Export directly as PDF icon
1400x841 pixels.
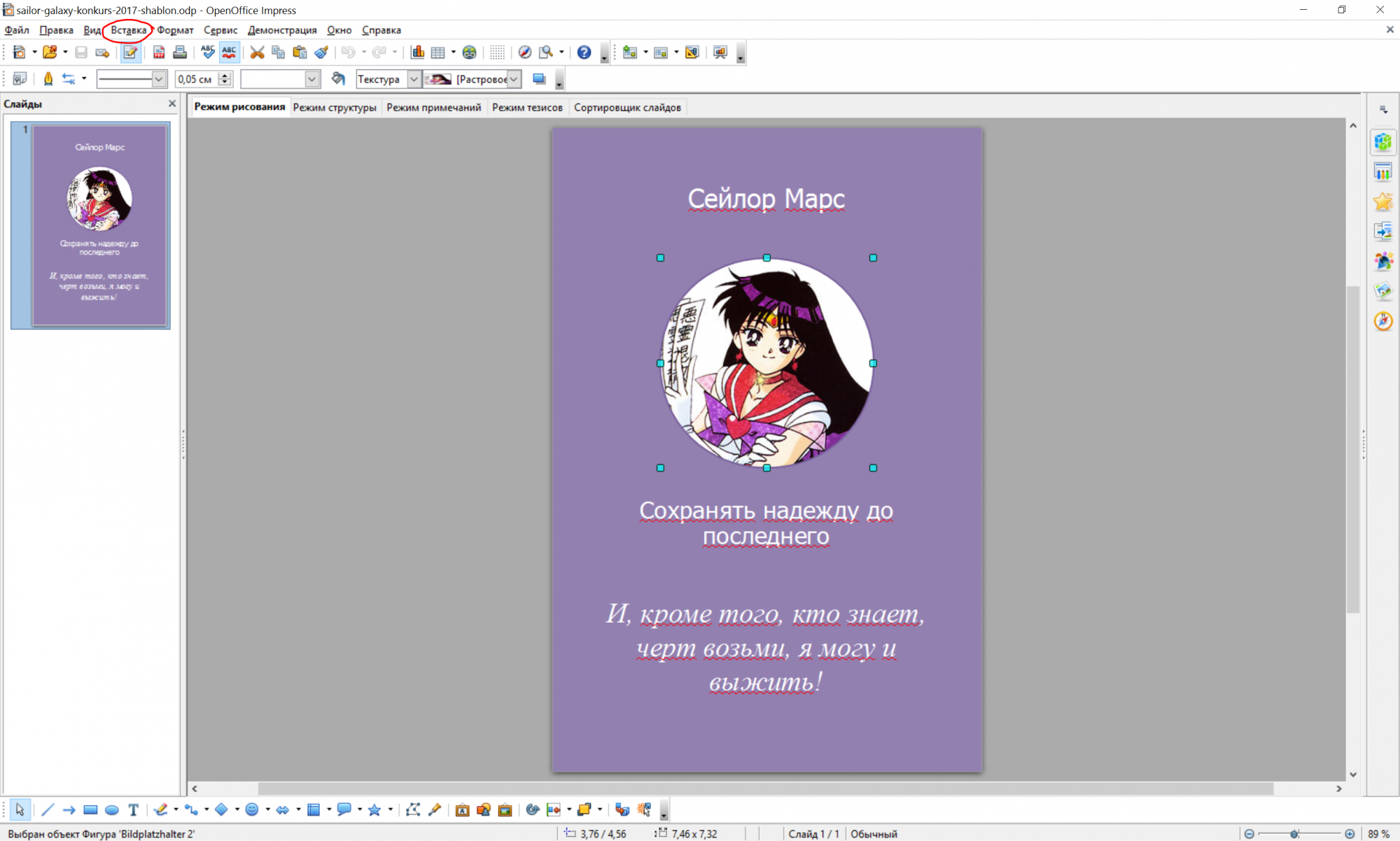(159, 52)
